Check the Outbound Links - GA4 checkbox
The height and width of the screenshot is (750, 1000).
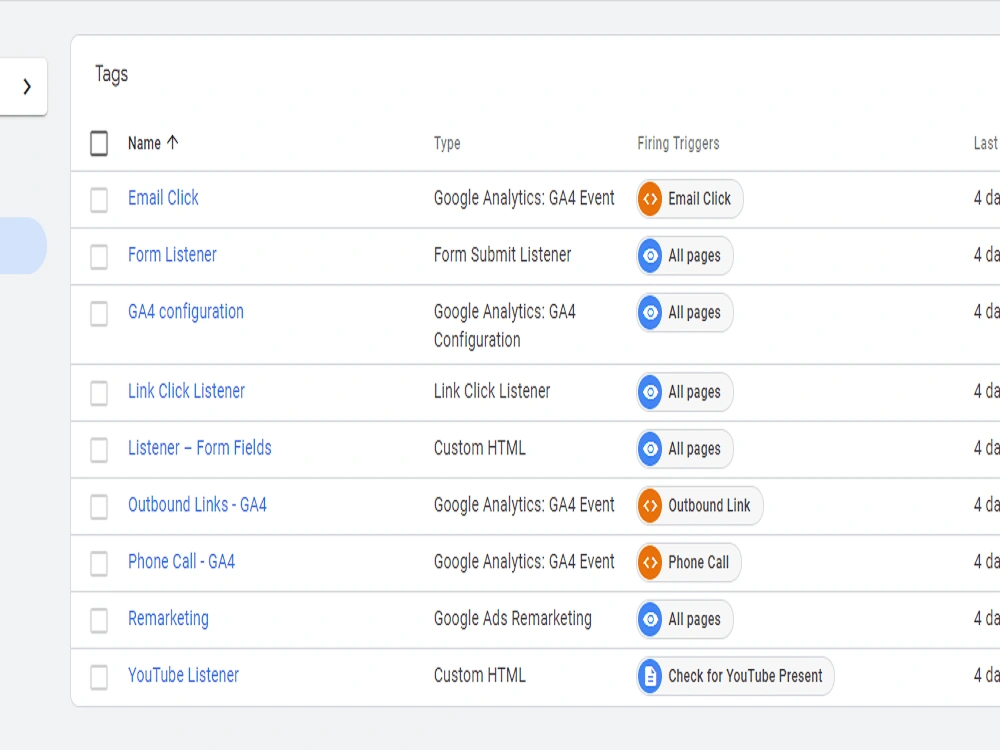click(99, 507)
